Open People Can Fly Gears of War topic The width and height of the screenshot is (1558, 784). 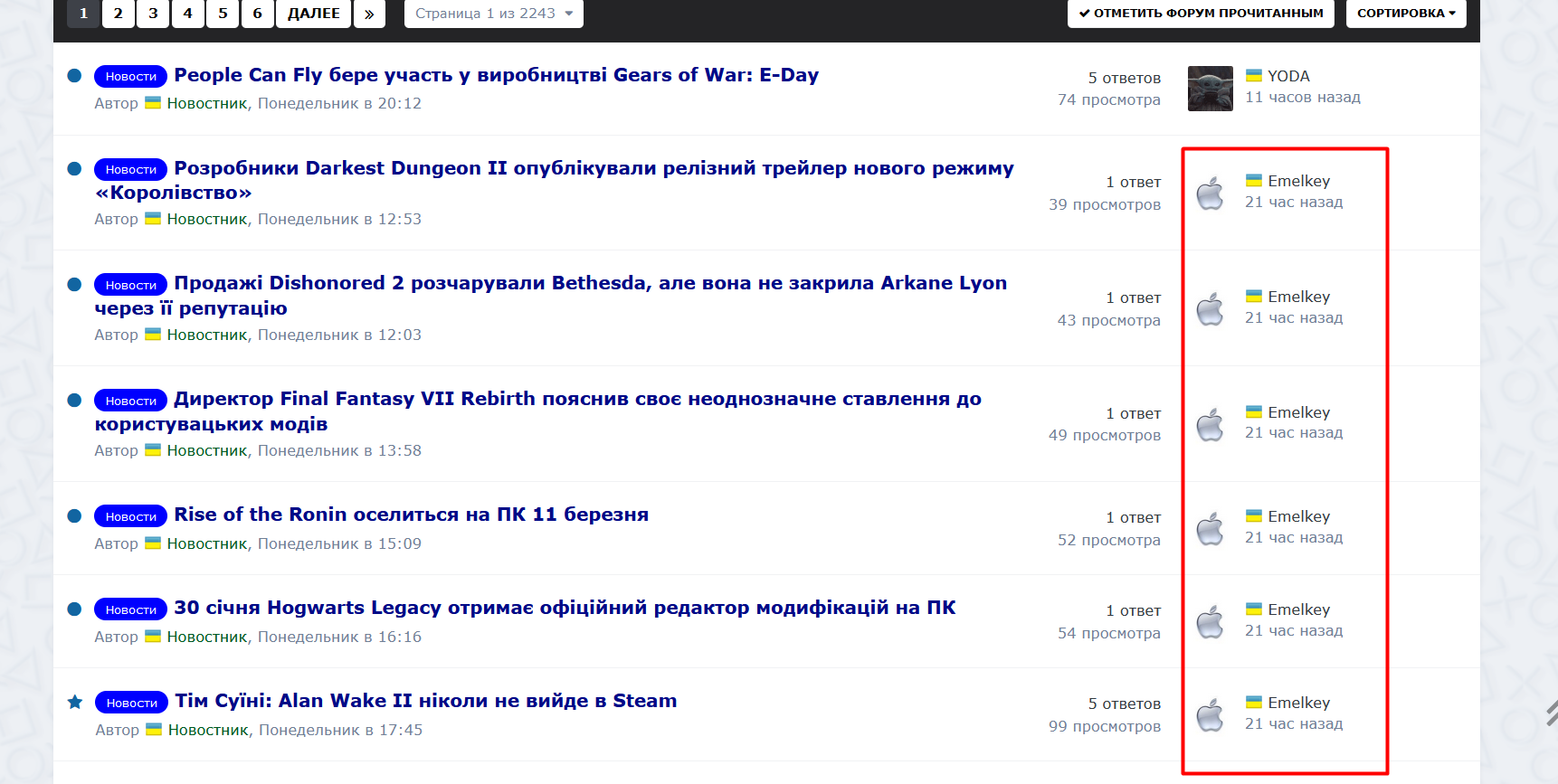[x=496, y=75]
